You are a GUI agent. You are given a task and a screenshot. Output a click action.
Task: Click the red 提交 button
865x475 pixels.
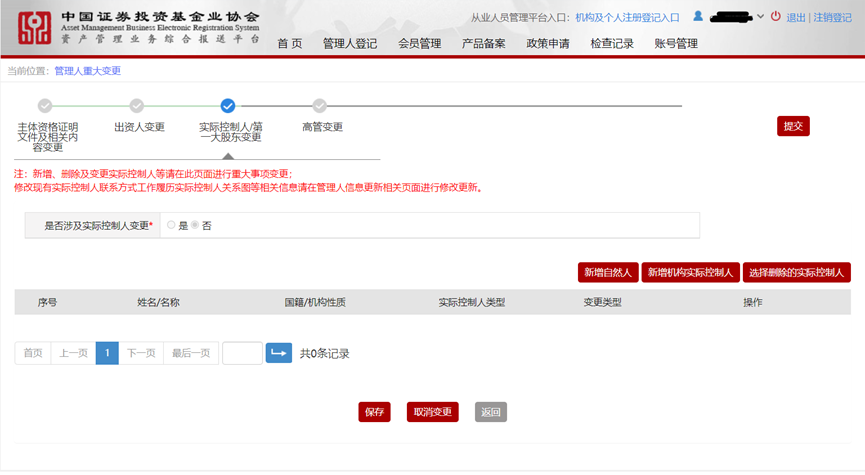click(793, 126)
